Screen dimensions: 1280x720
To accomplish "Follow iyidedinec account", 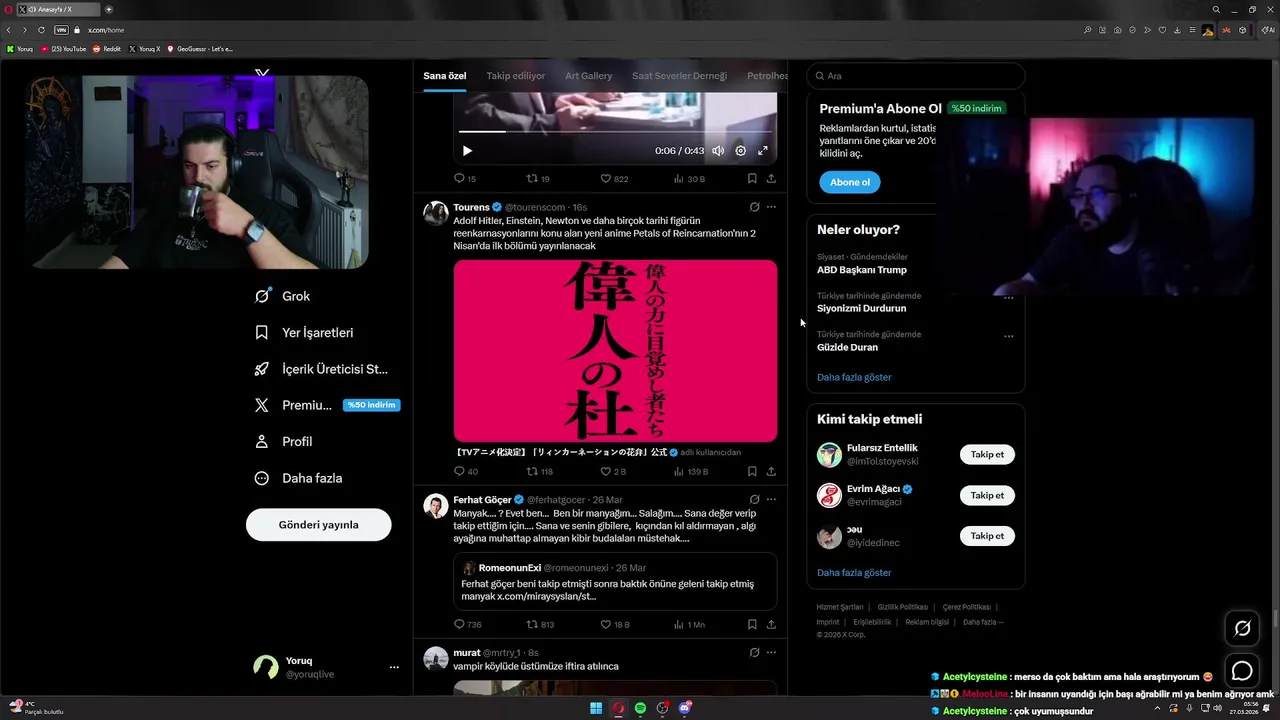I will tap(987, 536).
